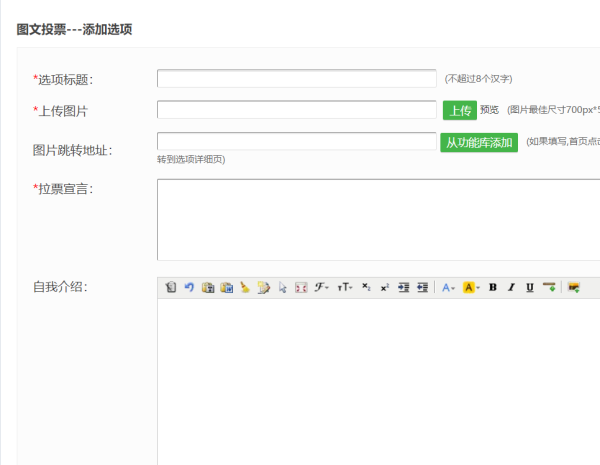Image resolution: width=600 pixels, height=465 pixels.
Task: Open the font size dropdown
Action: [344, 287]
